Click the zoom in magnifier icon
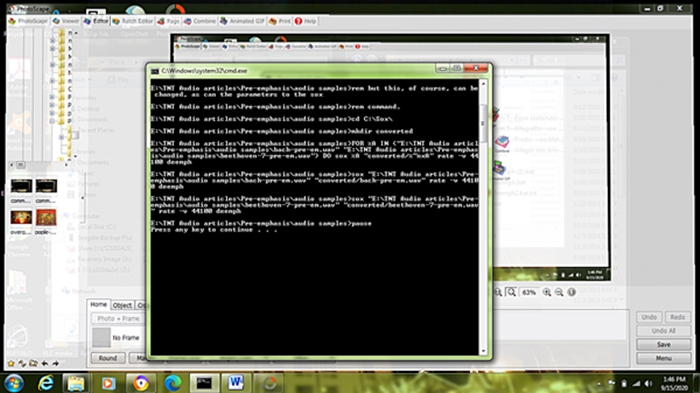This screenshot has height=393, width=700. (x=547, y=292)
